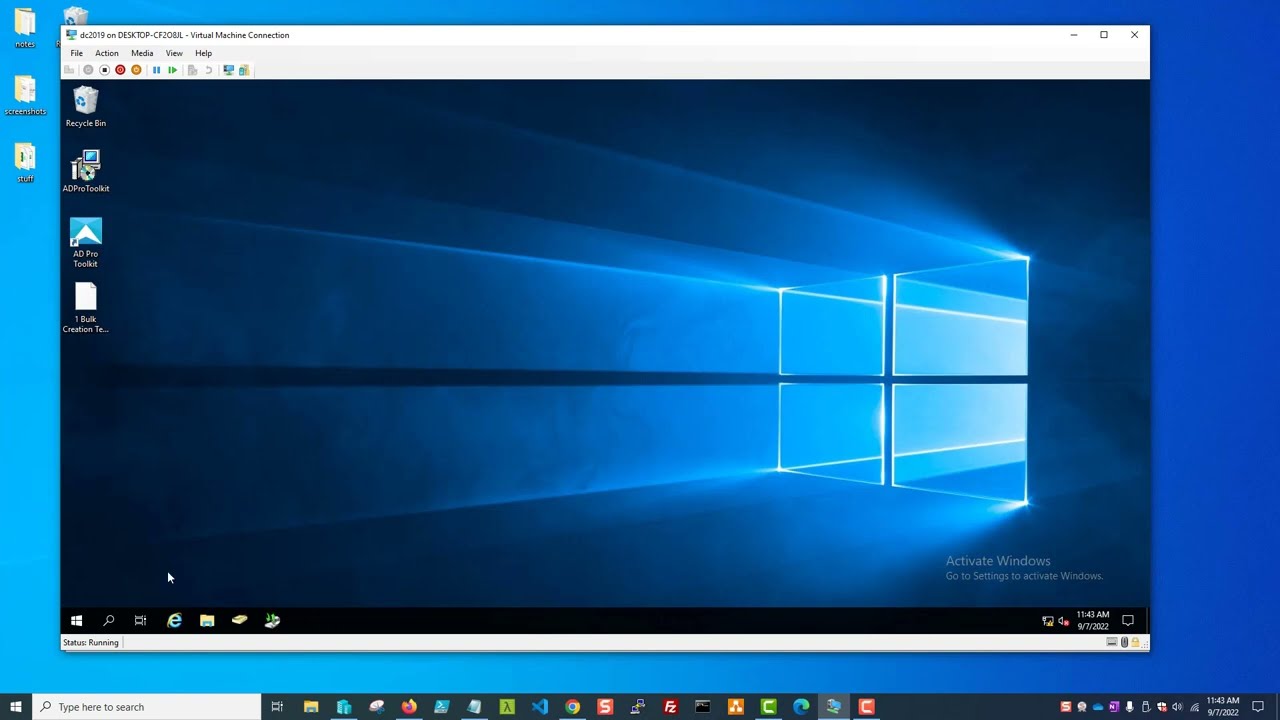Click the keyboard status icon in VM status bar
This screenshot has height=720, width=1280.
coord(1112,643)
